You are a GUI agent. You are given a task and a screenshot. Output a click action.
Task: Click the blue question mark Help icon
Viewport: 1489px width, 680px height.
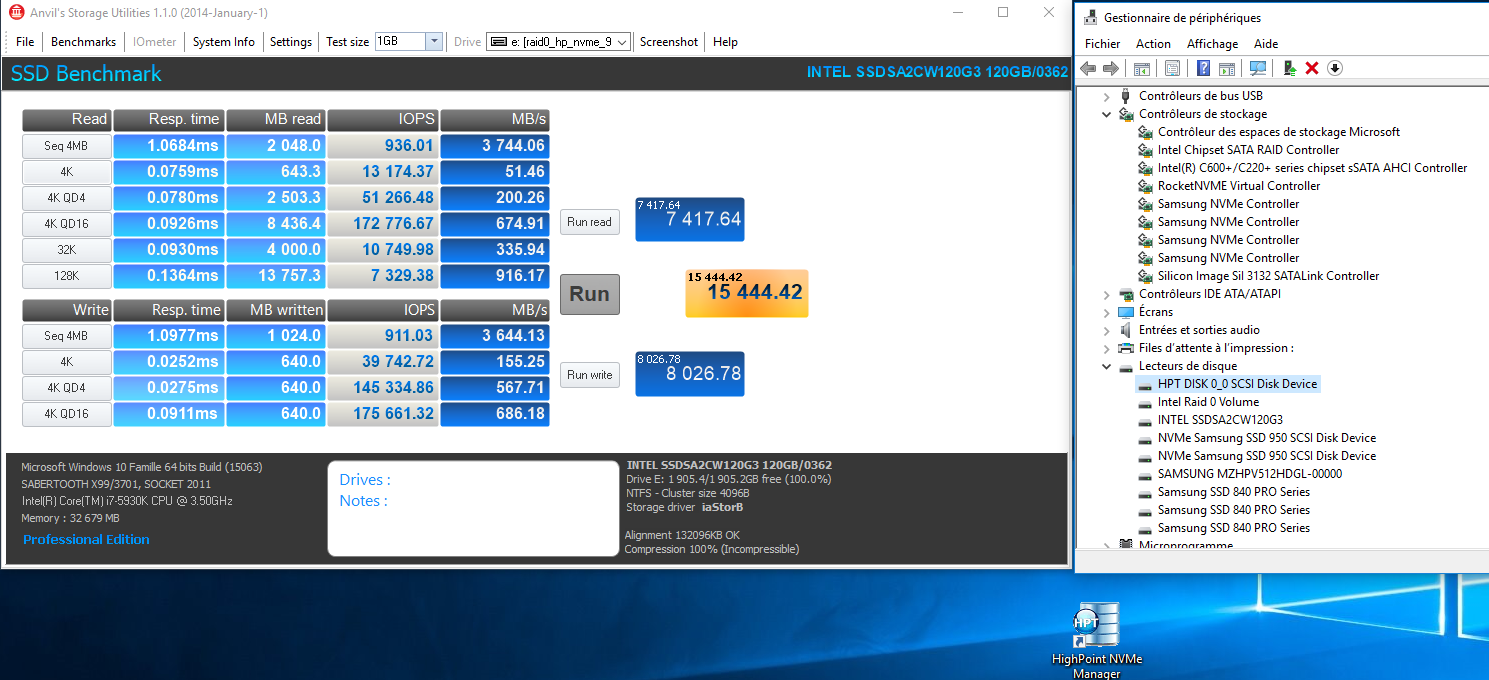pos(1204,68)
